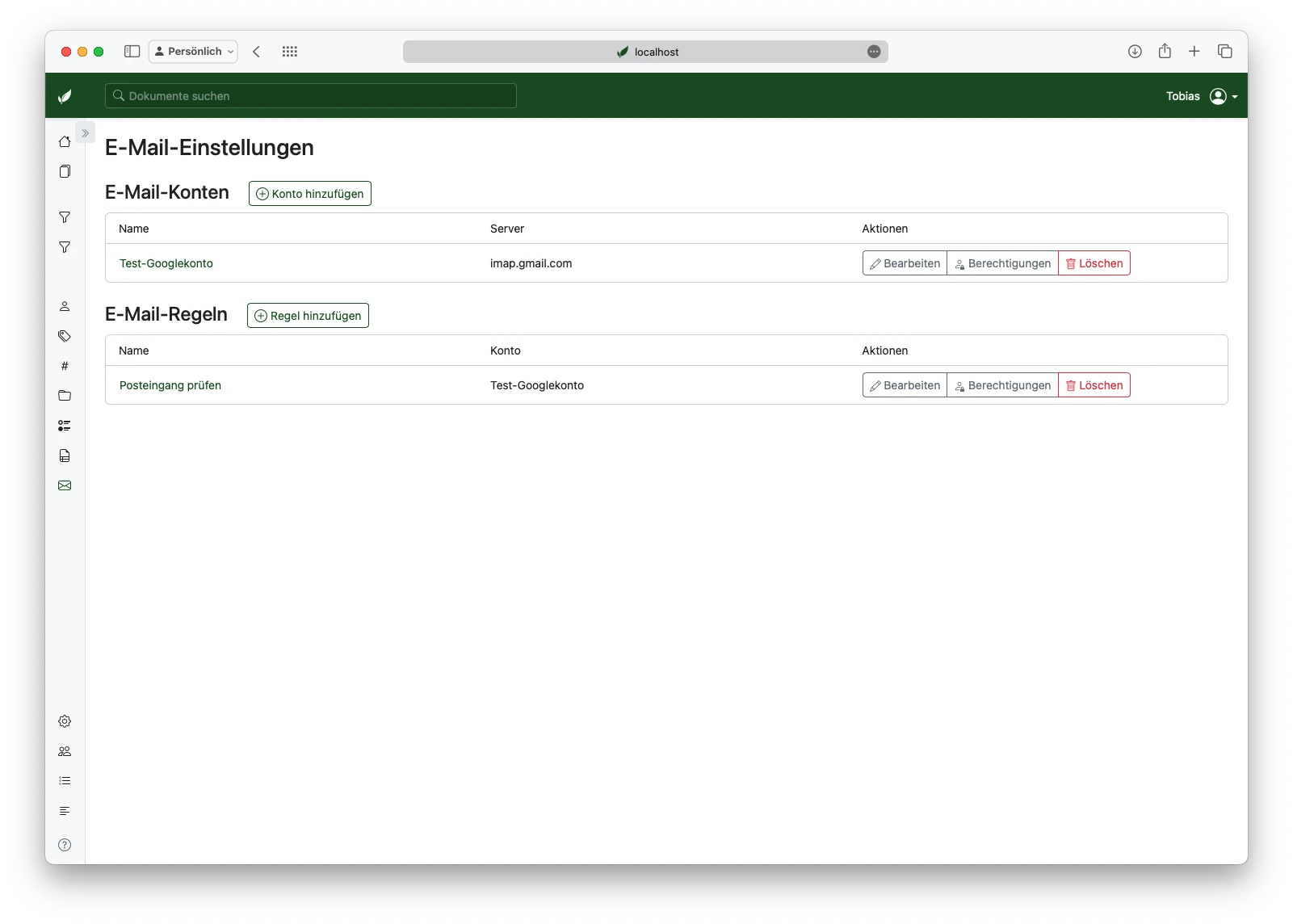Open the Persönlich profile dropdown

(x=193, y=52)
